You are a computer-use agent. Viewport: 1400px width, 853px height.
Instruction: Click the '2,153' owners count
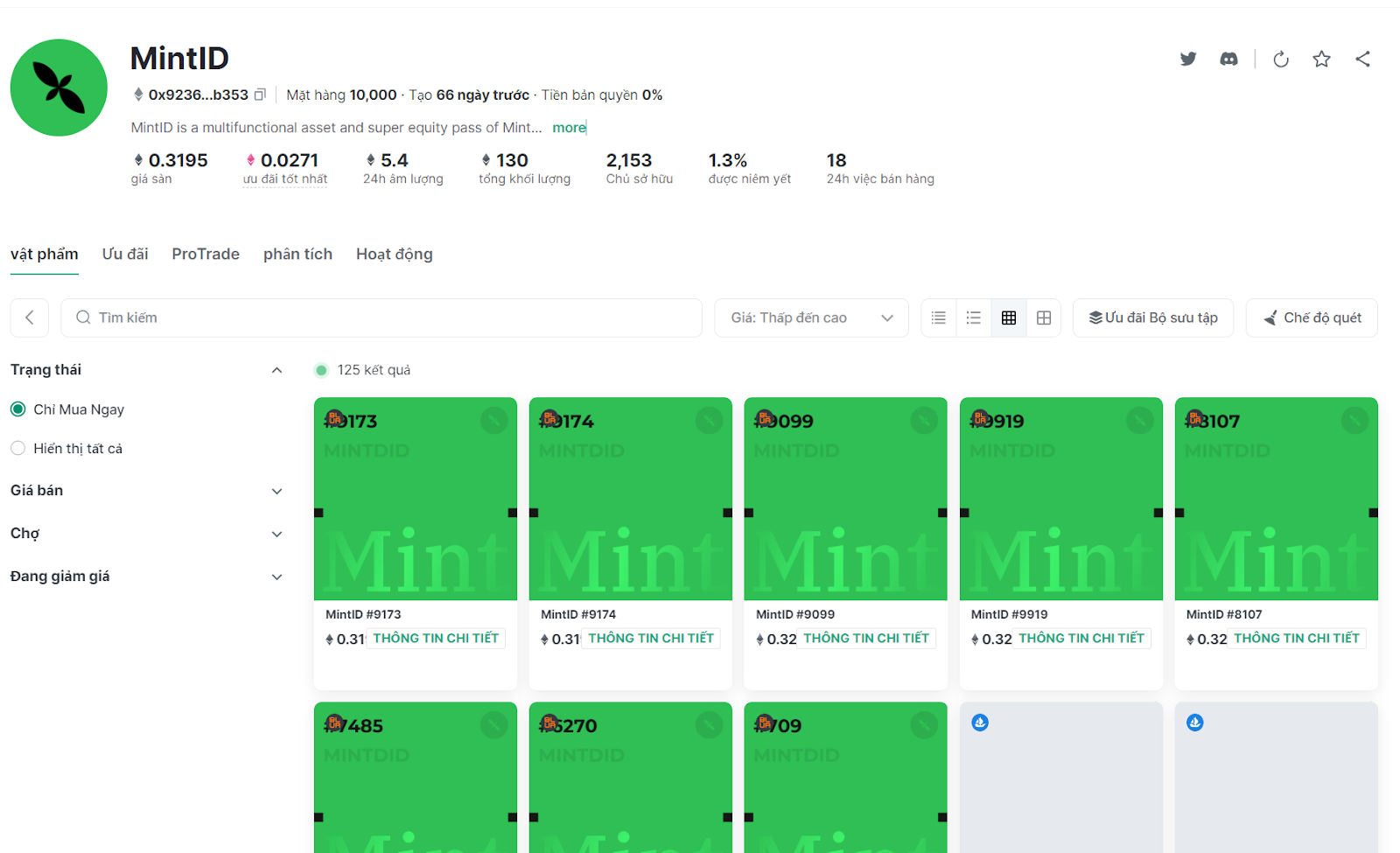(629, 160)
